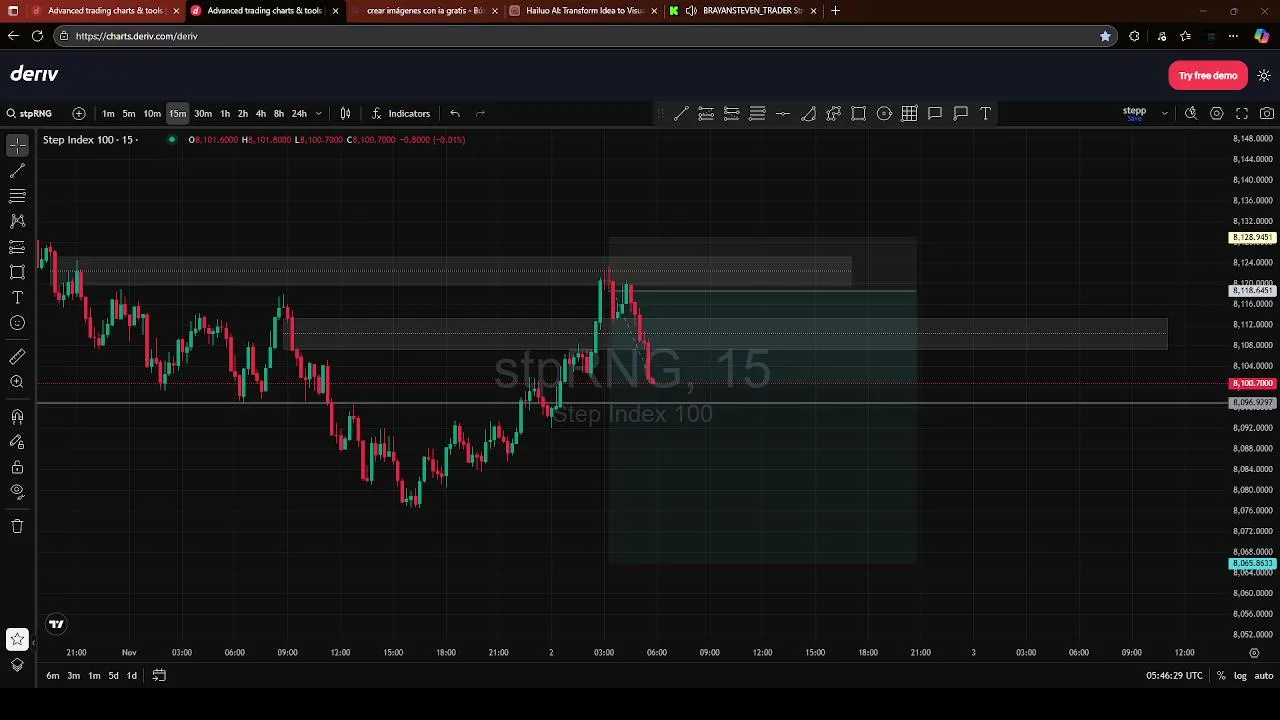Activate the zoom in tool in left sidebar
1280x720 pixels.
coord(17,382)
